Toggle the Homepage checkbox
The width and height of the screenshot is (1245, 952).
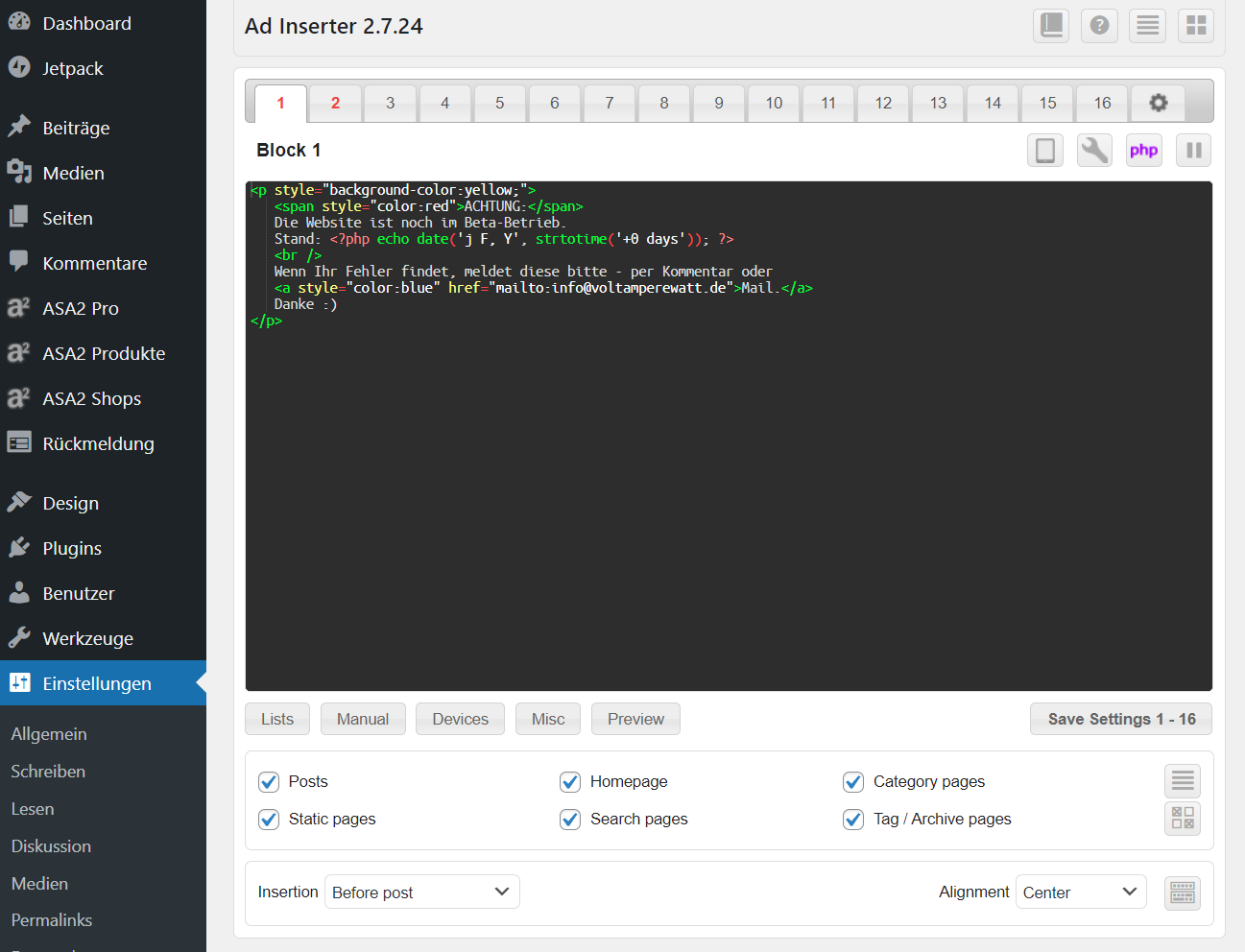click(x=570, y=782)
